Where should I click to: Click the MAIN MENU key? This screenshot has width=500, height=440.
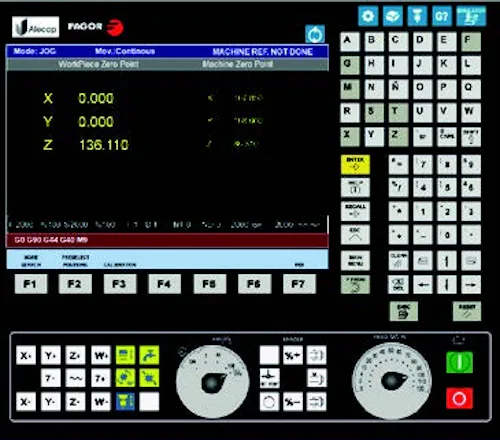(355, 260)
